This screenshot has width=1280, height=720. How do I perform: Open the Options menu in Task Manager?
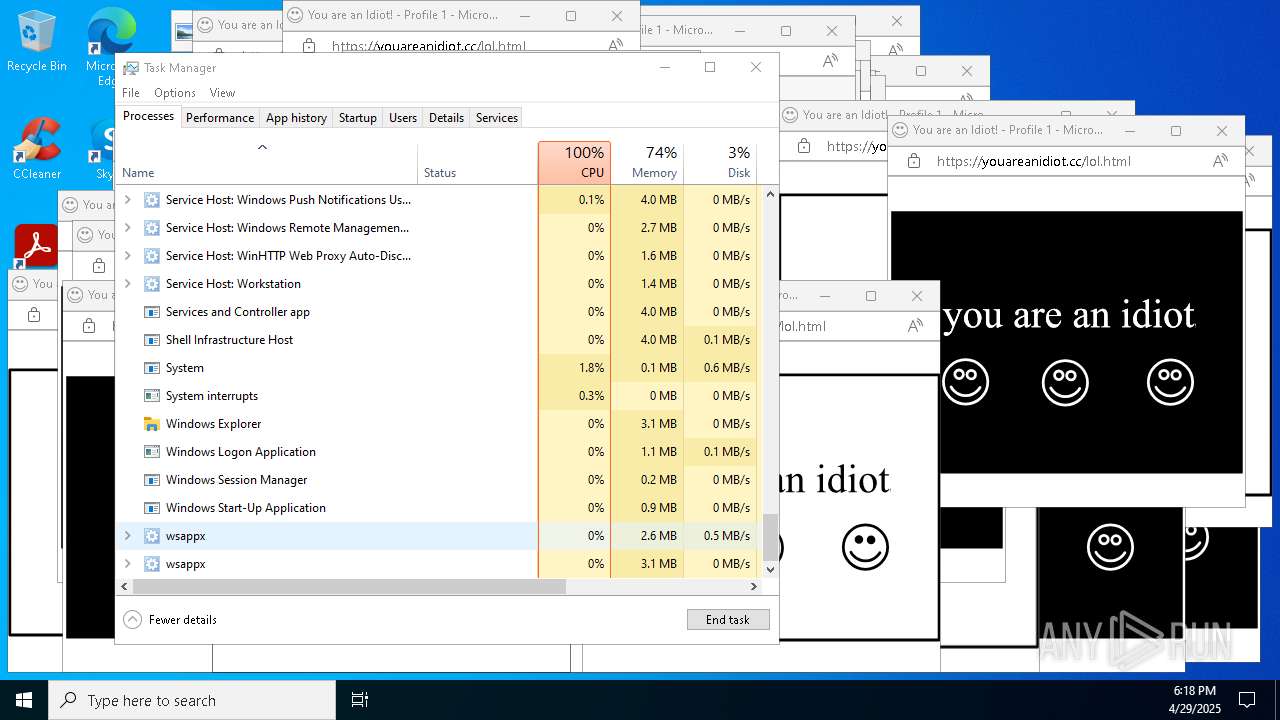pyautogui.click(x=175, y=93)
